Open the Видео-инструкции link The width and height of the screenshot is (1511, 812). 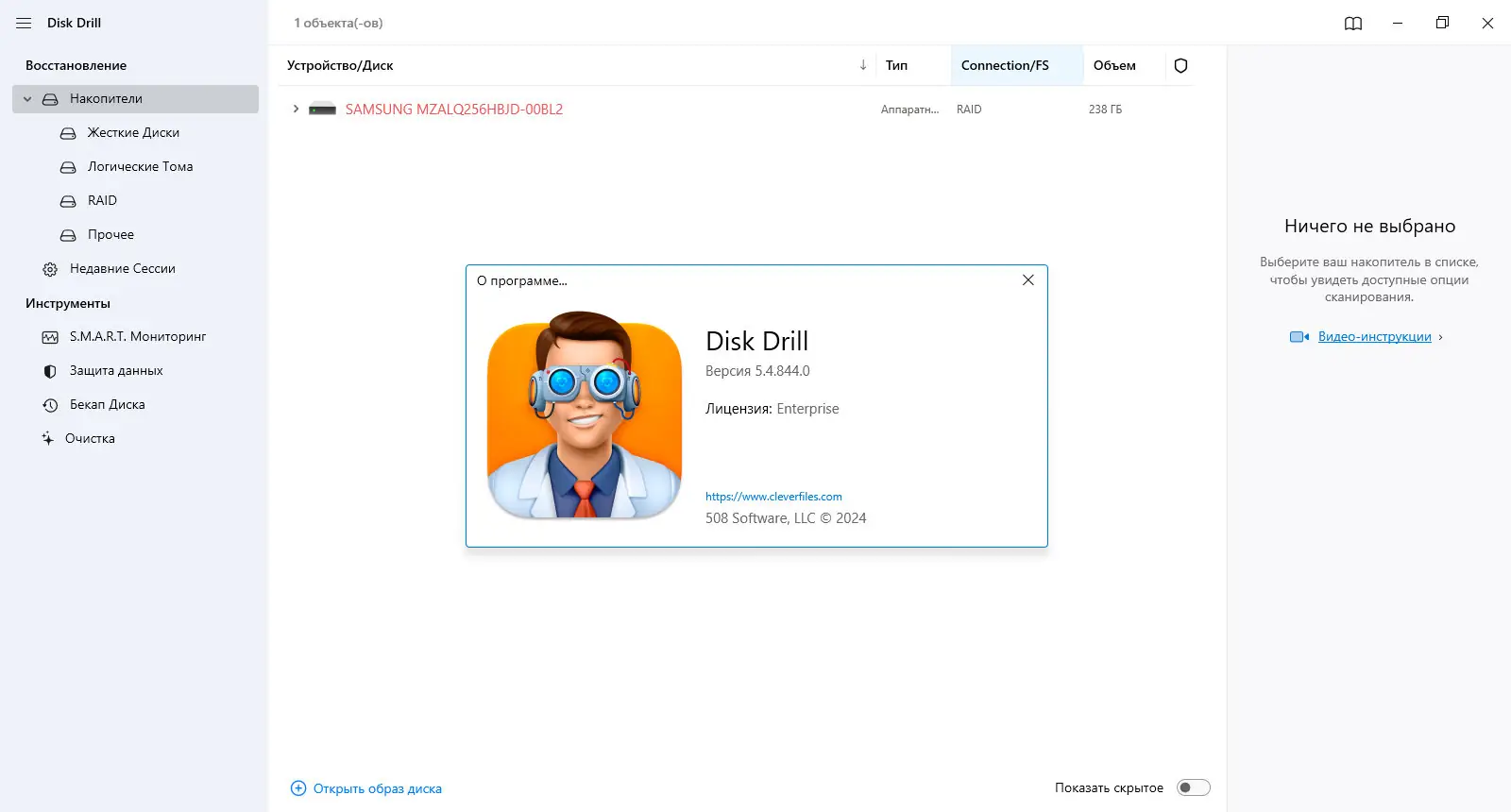pyautogui.click(x=1374, y=337)
